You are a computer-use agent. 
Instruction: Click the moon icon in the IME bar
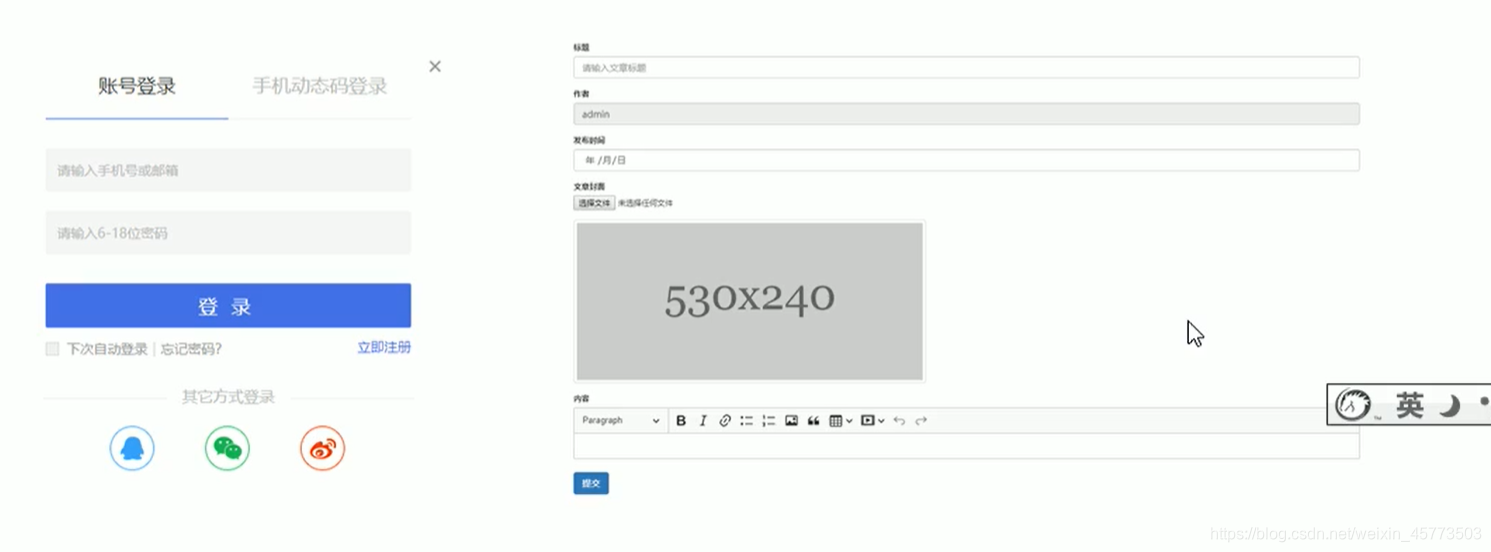click(x=1450, y=405)
